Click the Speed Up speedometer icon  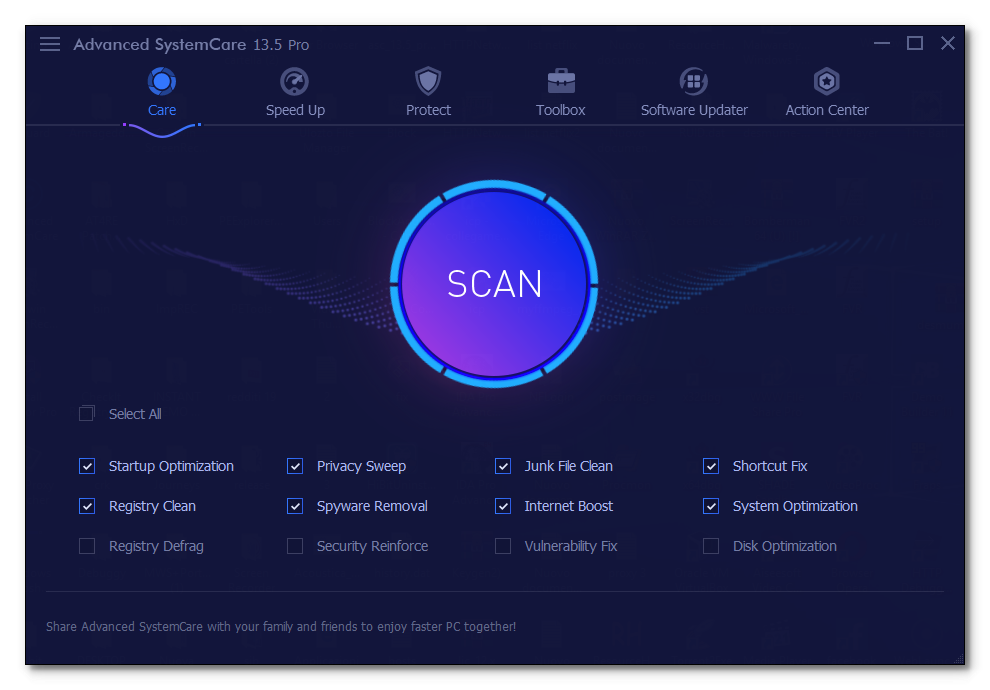point(295,81)
